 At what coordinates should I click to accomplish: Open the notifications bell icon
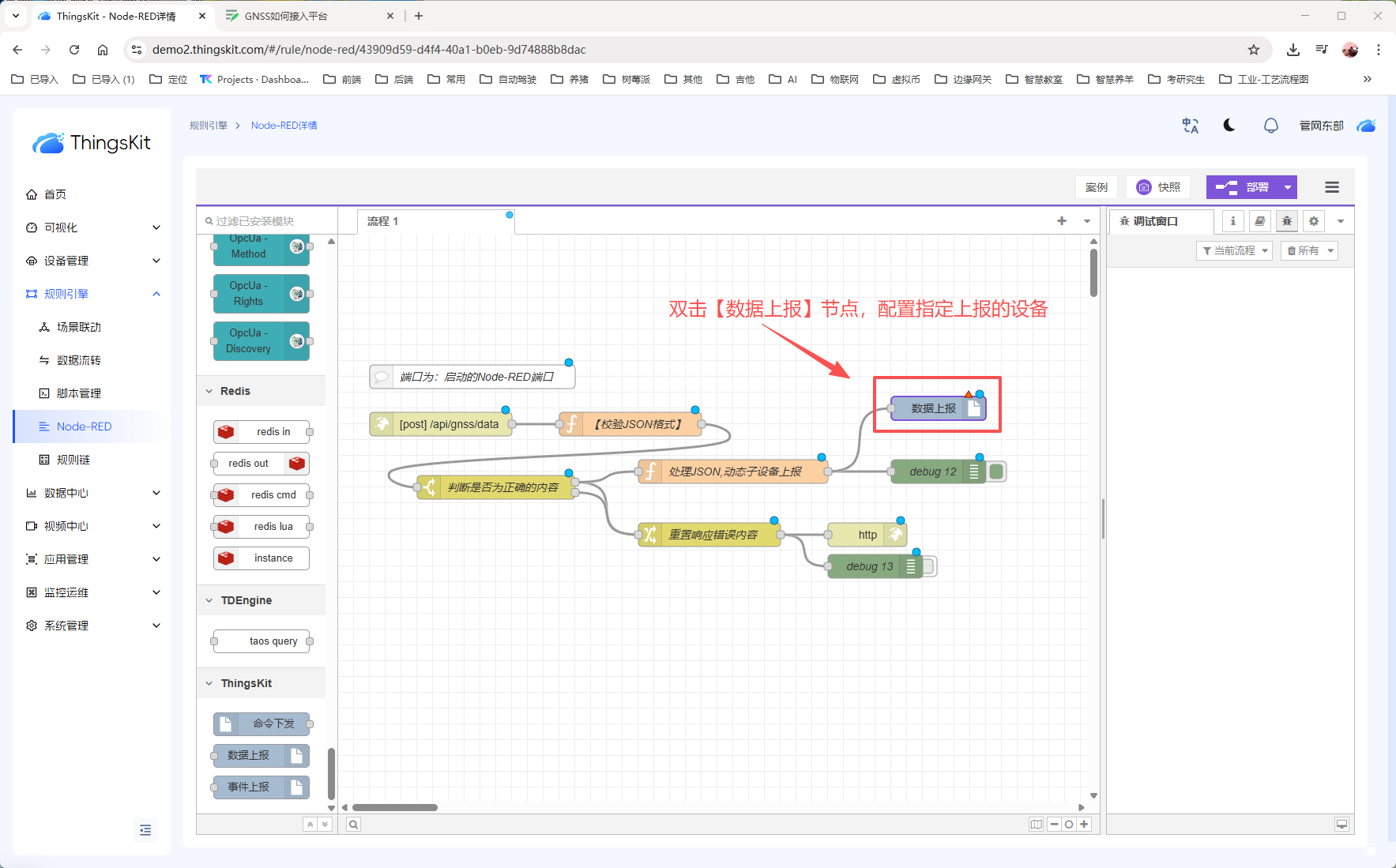tap(1270, 126)
